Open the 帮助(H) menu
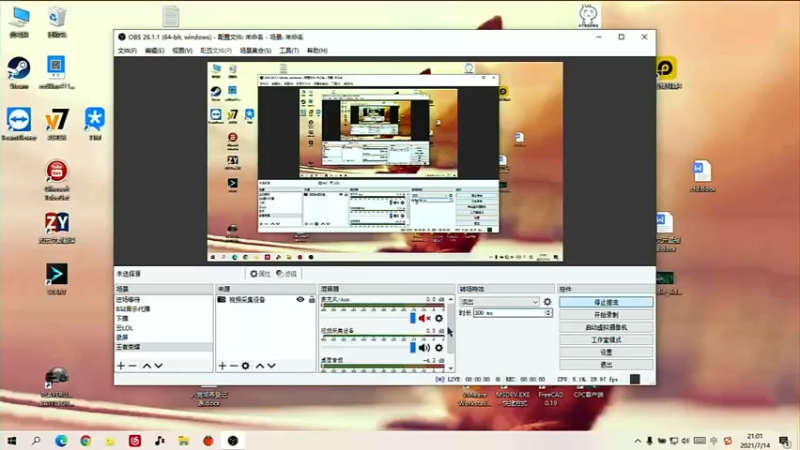The width and height of the screenshot is (800, 450). pyautogui.click(x=317, y=51)
